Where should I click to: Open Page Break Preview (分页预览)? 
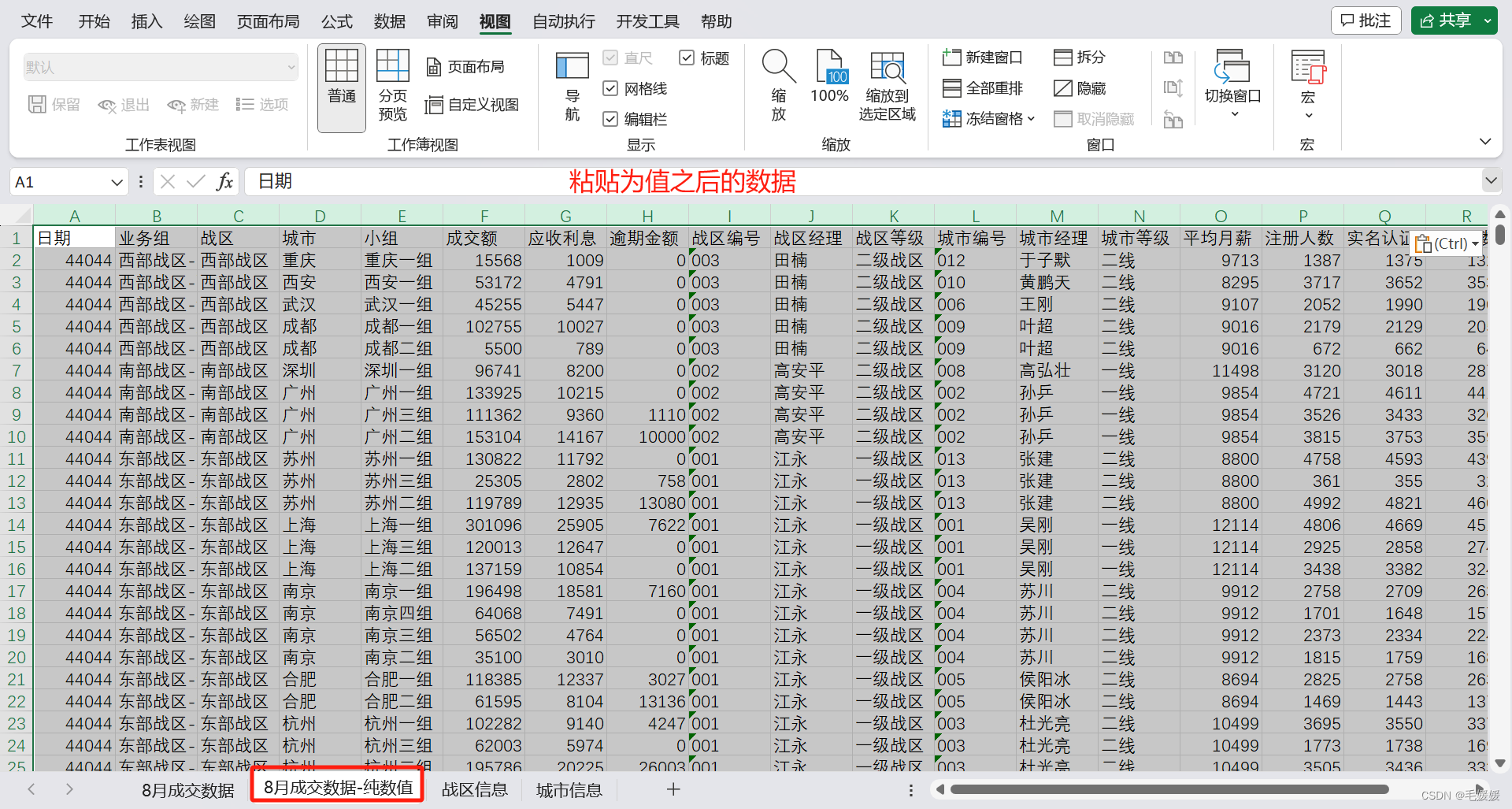click(392, 85)
